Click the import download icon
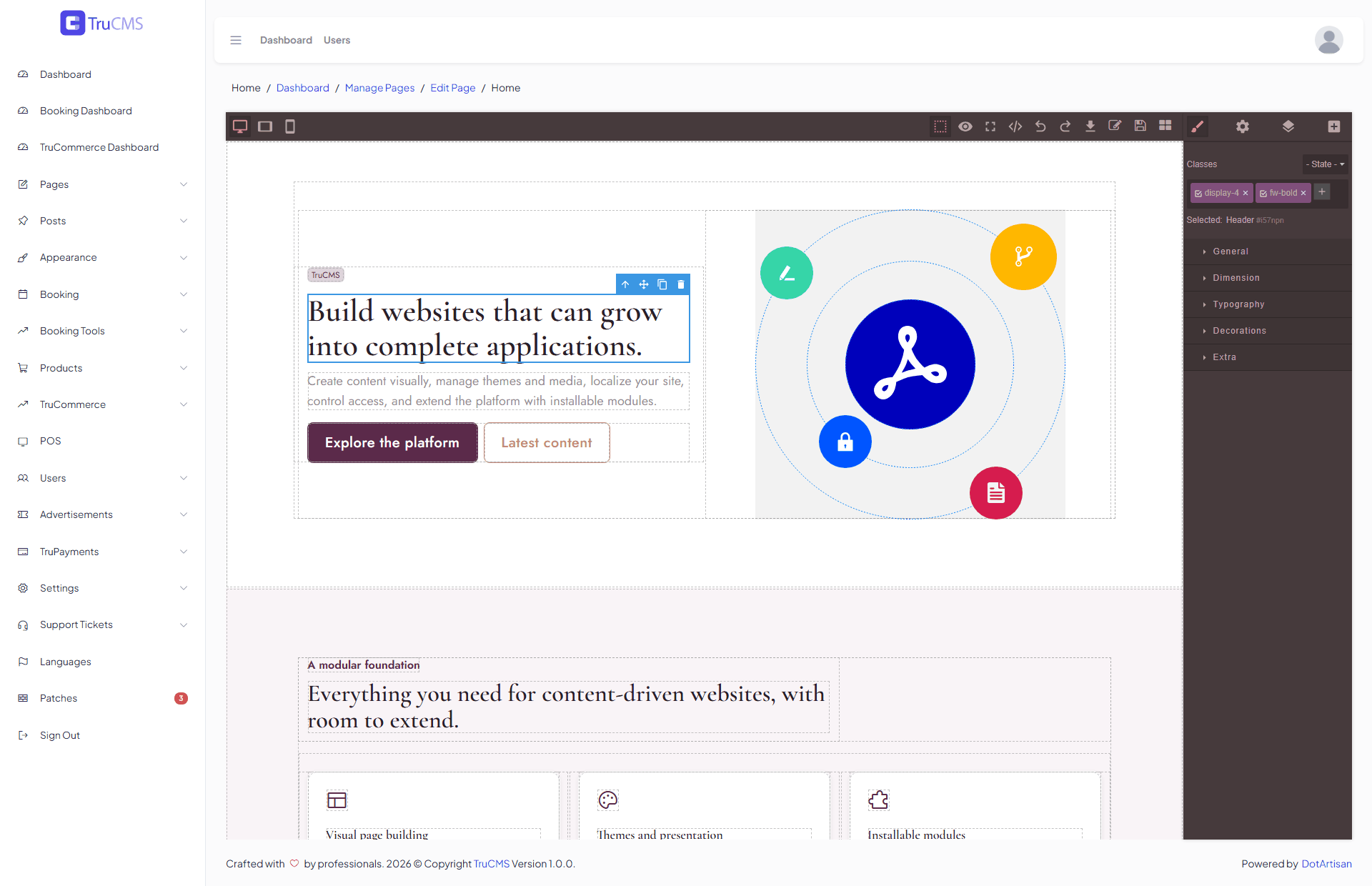Screen dimensions: 1372x886 tap(1090, 126)
